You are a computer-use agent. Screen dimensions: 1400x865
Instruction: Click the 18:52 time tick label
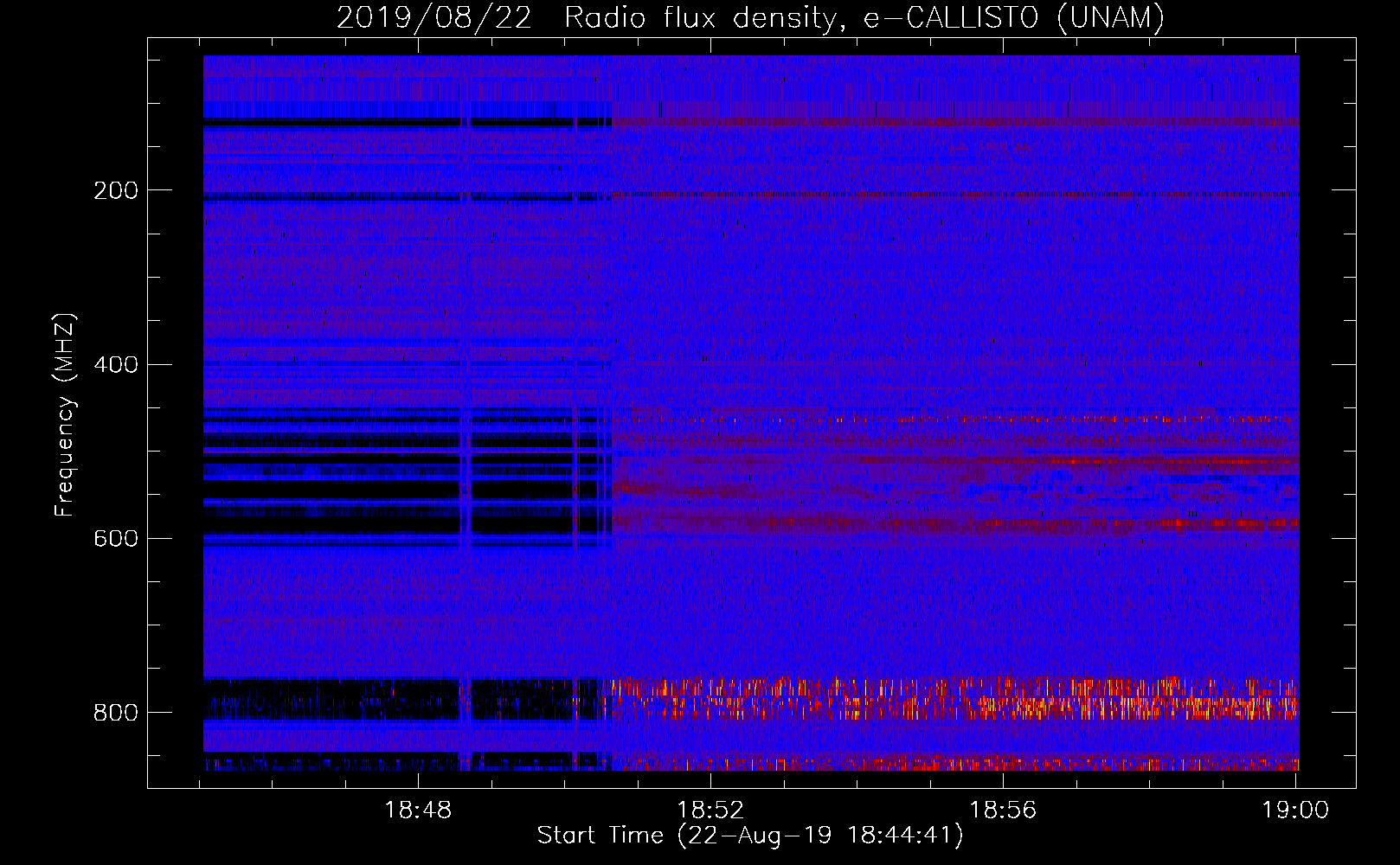710,810
